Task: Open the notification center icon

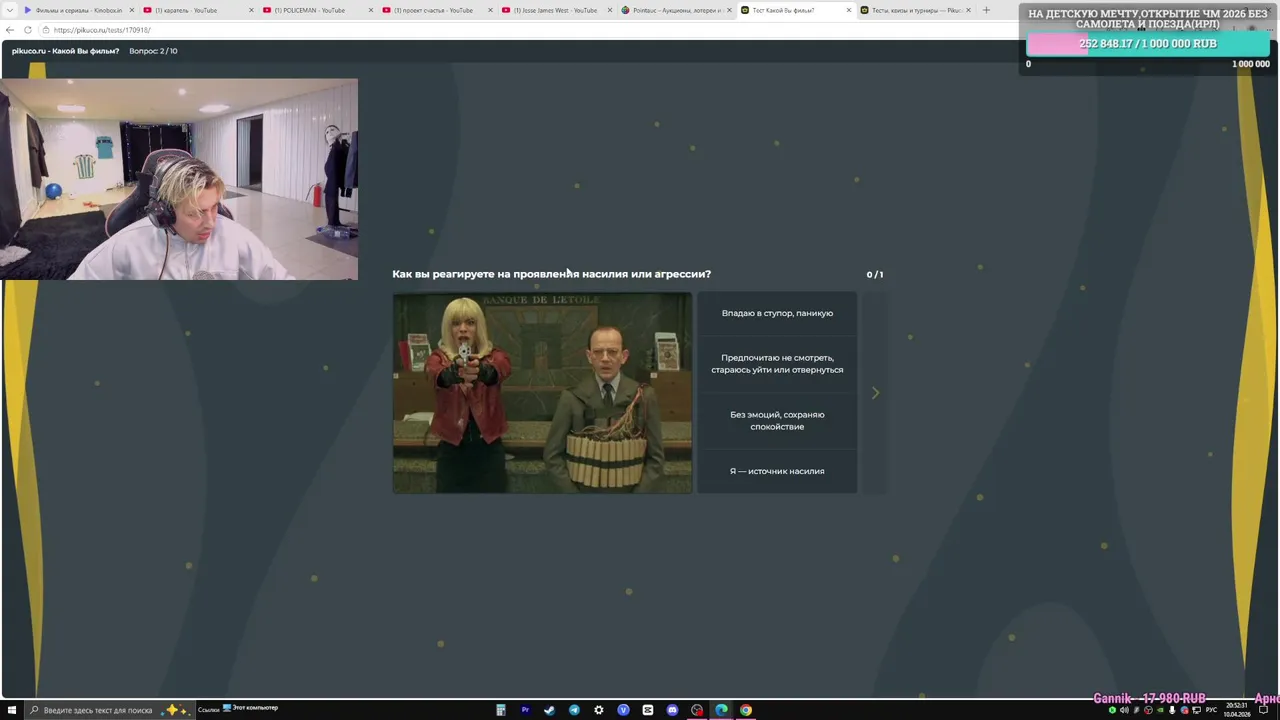Action: coord(1263,710)
